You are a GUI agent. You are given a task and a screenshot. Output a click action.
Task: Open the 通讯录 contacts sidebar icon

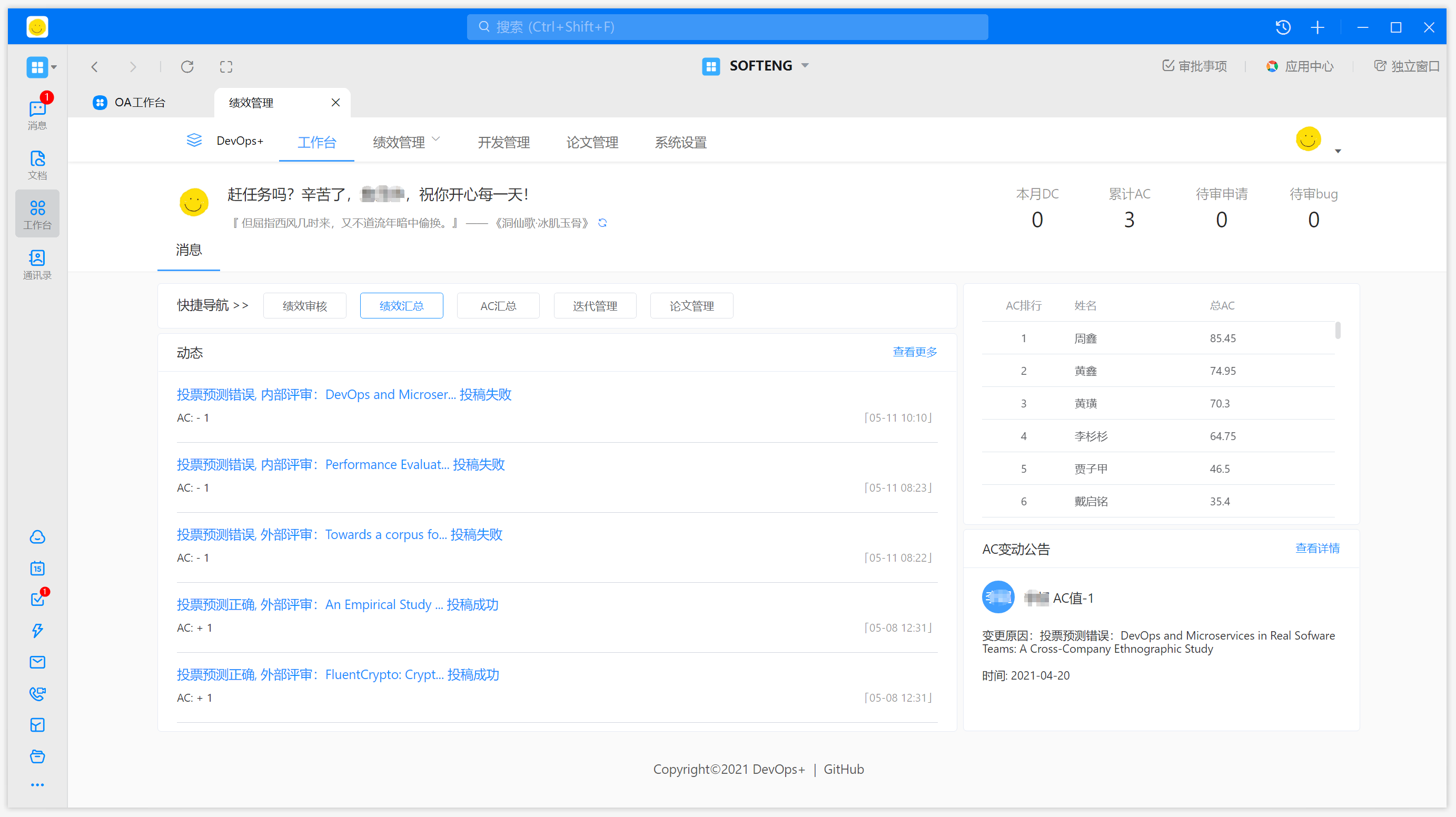pyautogui.click(x=37, y=264)
